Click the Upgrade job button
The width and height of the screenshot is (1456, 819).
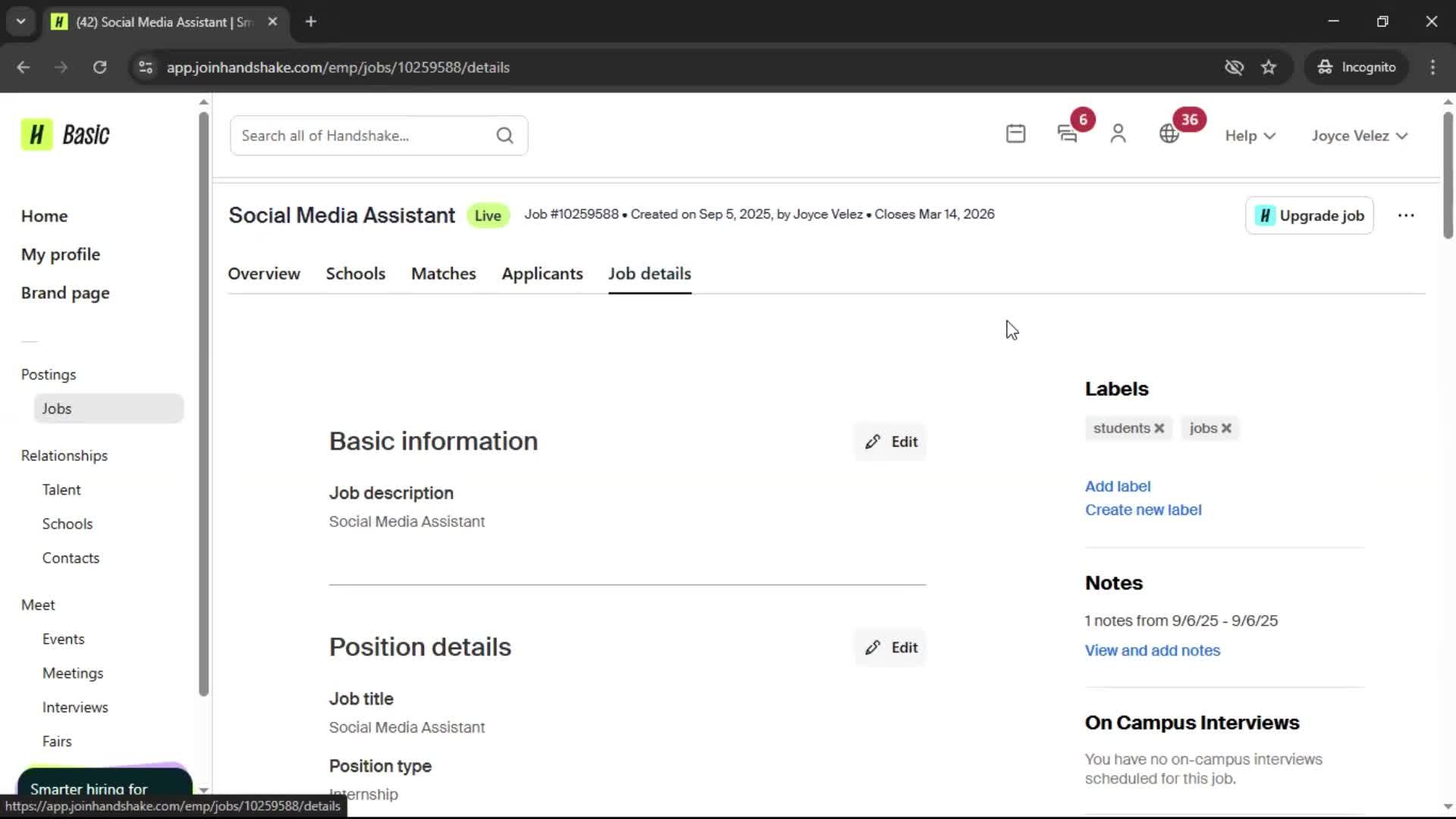click(x=1309, y=215)
